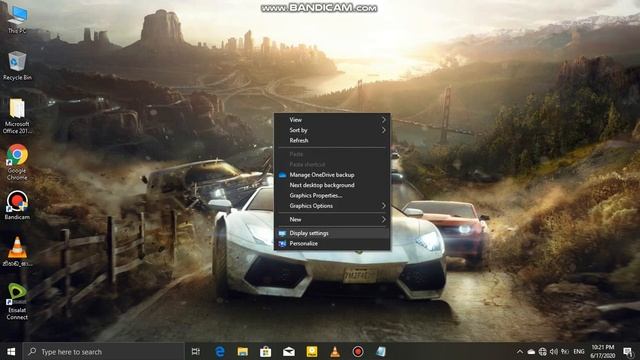Open the volume speaker tray icon

[554, 351]
